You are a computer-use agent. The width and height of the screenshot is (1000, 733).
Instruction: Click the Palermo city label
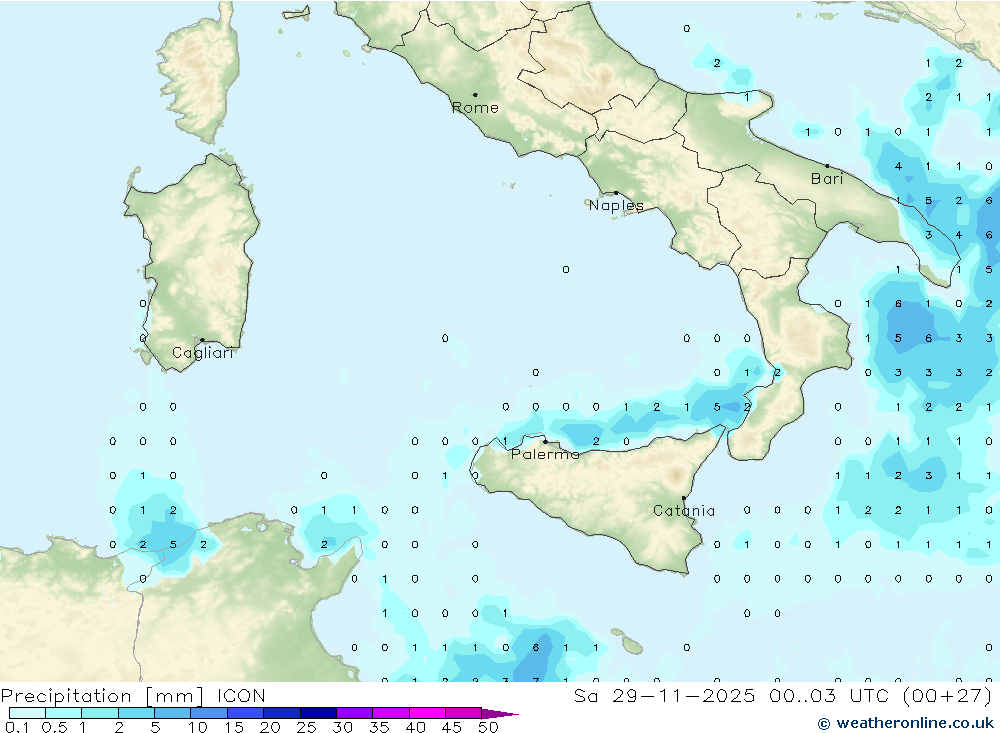click(x=545, y=454)
